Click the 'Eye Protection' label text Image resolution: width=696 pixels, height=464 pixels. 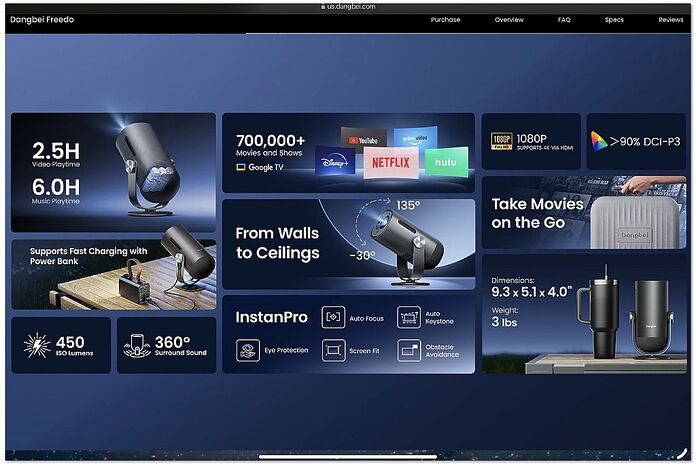click(286, 350)
